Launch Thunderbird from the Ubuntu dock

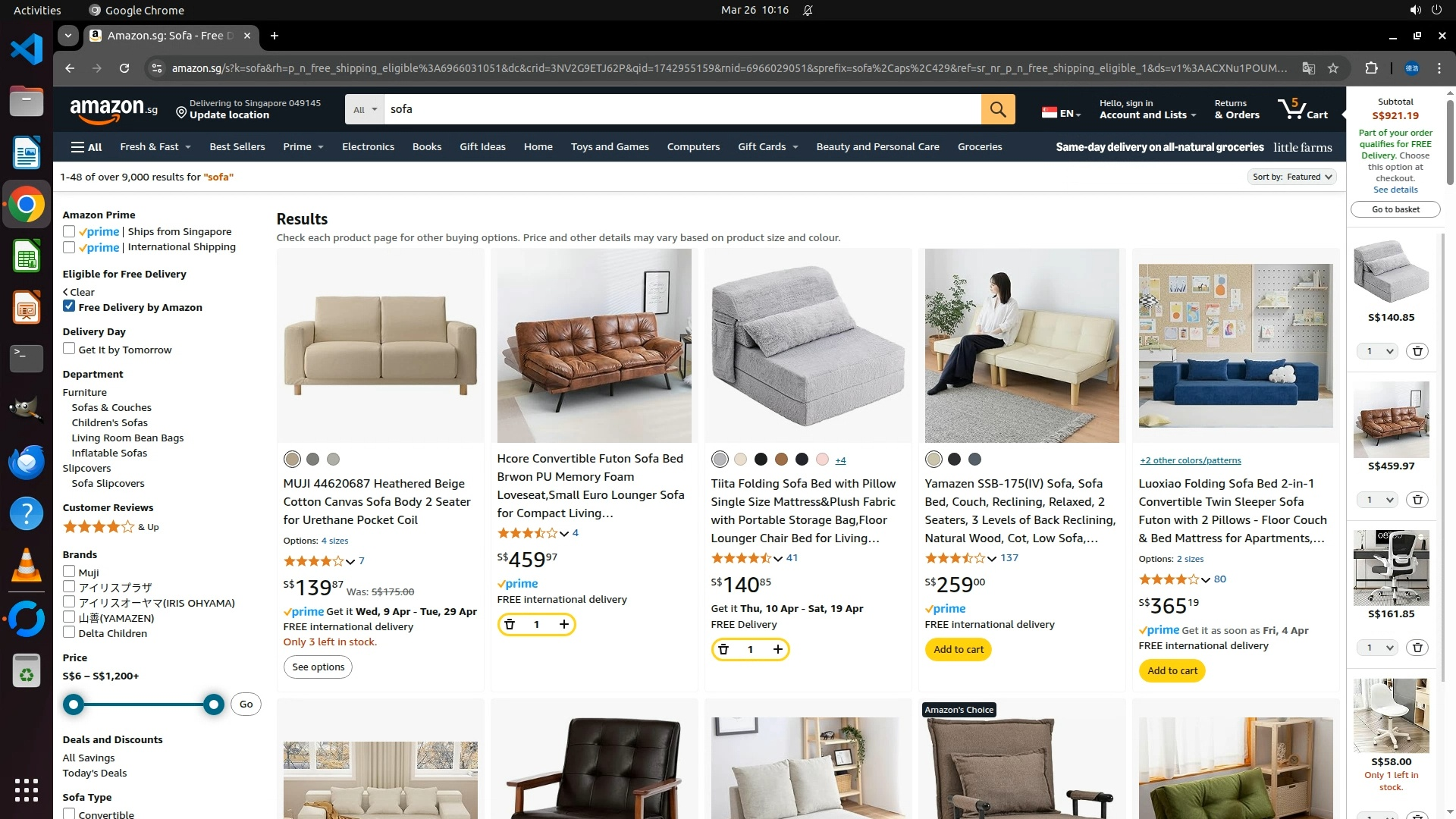(x=27, y=462)
